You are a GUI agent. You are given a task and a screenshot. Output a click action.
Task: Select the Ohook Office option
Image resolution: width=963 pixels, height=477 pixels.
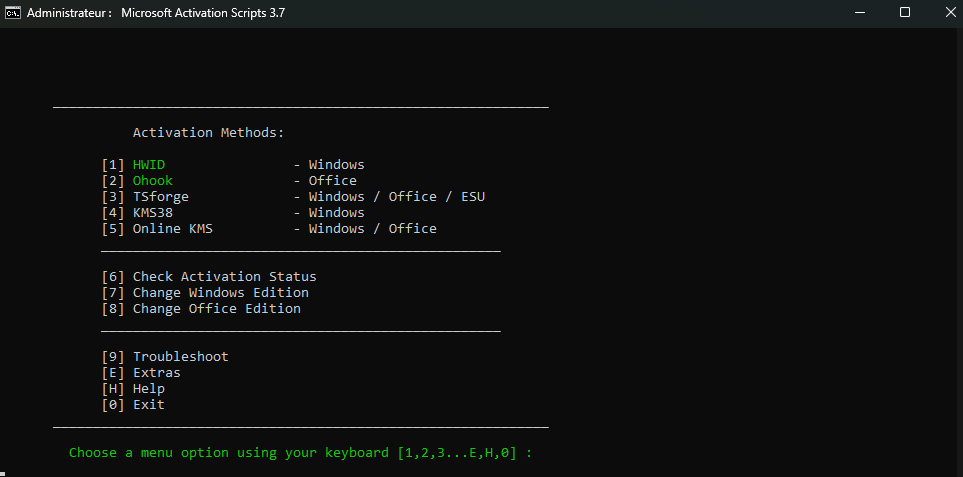[152, 181]
